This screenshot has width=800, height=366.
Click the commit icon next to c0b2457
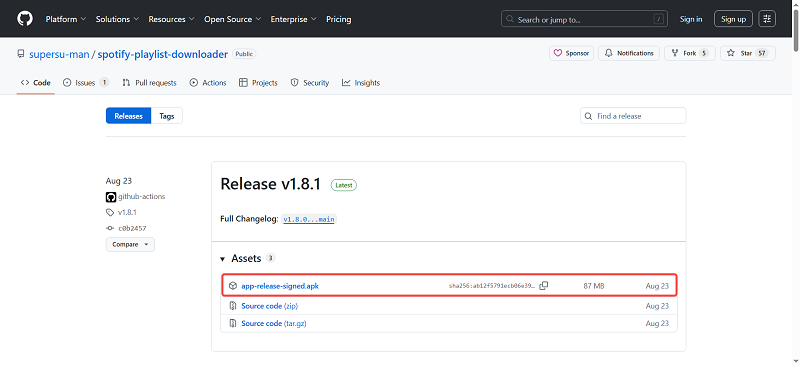(110, 228)
